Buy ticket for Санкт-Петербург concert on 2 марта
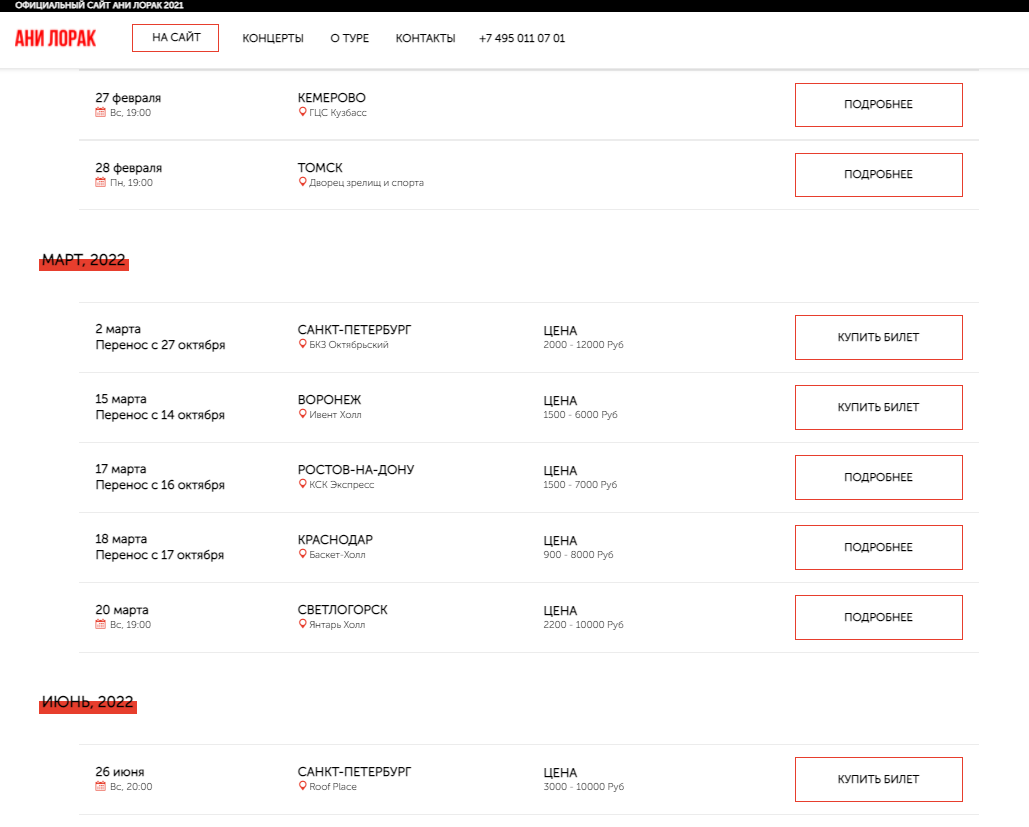 pos(878,337)
